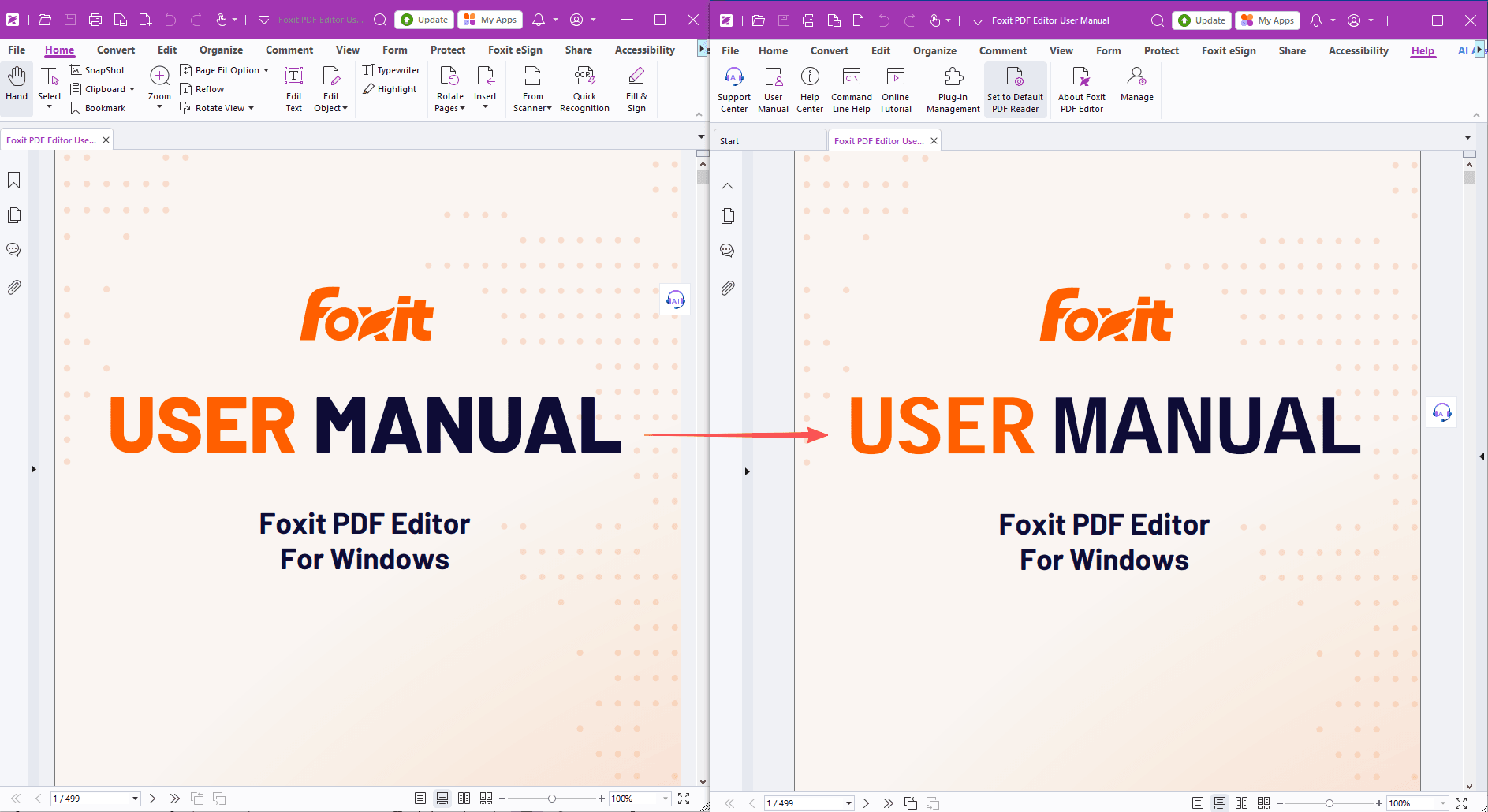Click Bookmark button in left ribbon
This screenshot has height=812, width=1488.
pos(98,108)
